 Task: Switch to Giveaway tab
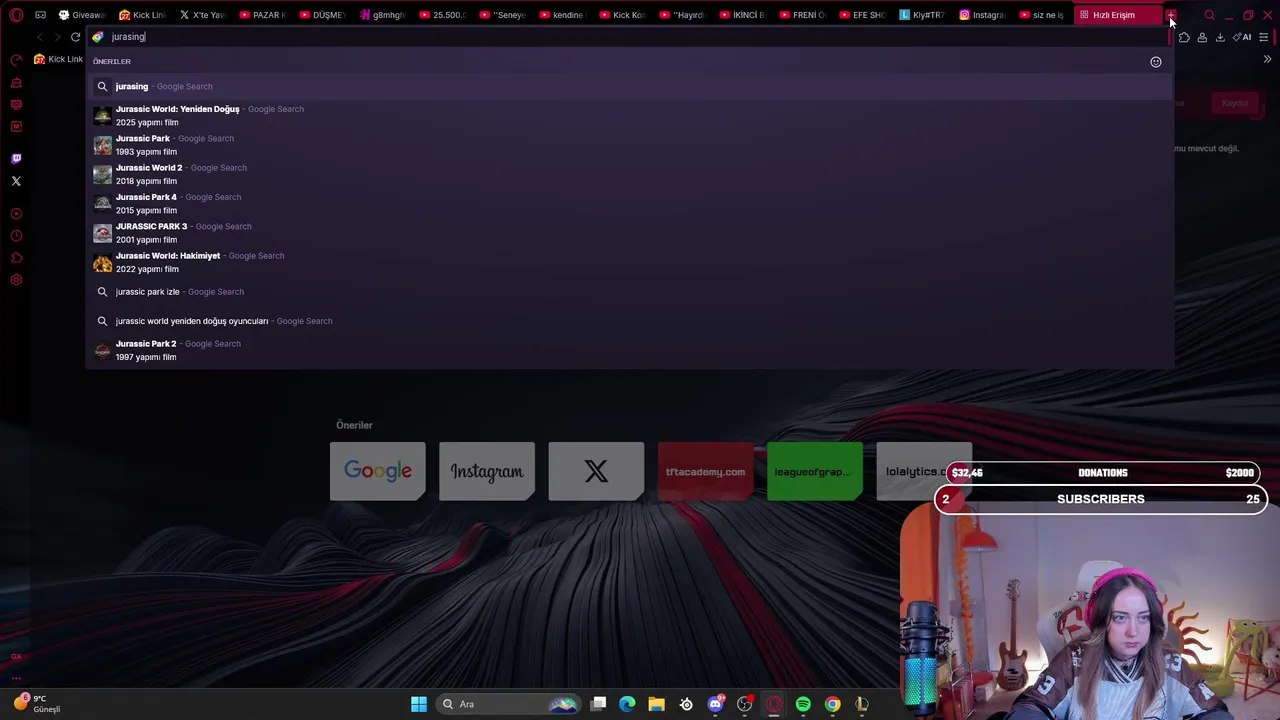coord(82,15)
